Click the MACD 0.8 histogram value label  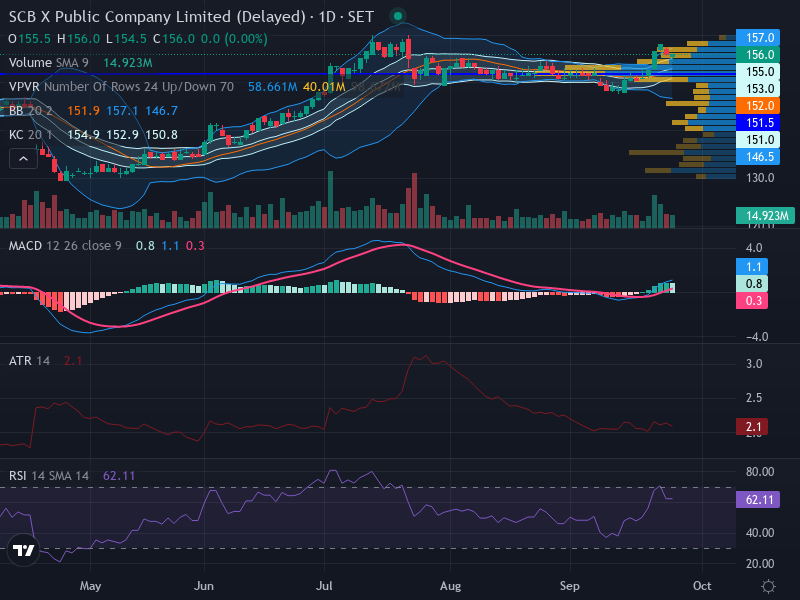point(752,284)
